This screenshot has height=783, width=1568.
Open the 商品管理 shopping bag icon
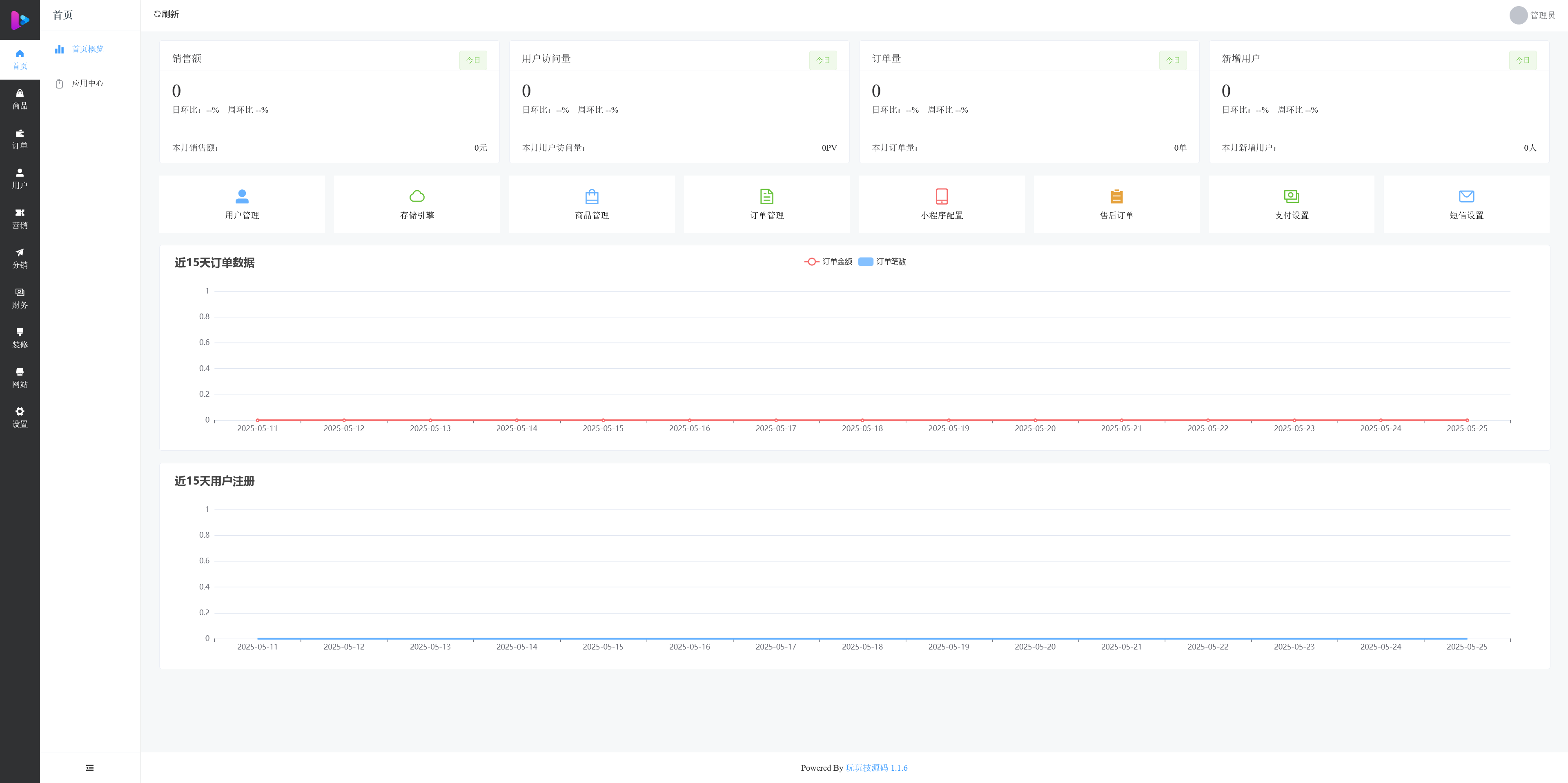tap(592, 196)
